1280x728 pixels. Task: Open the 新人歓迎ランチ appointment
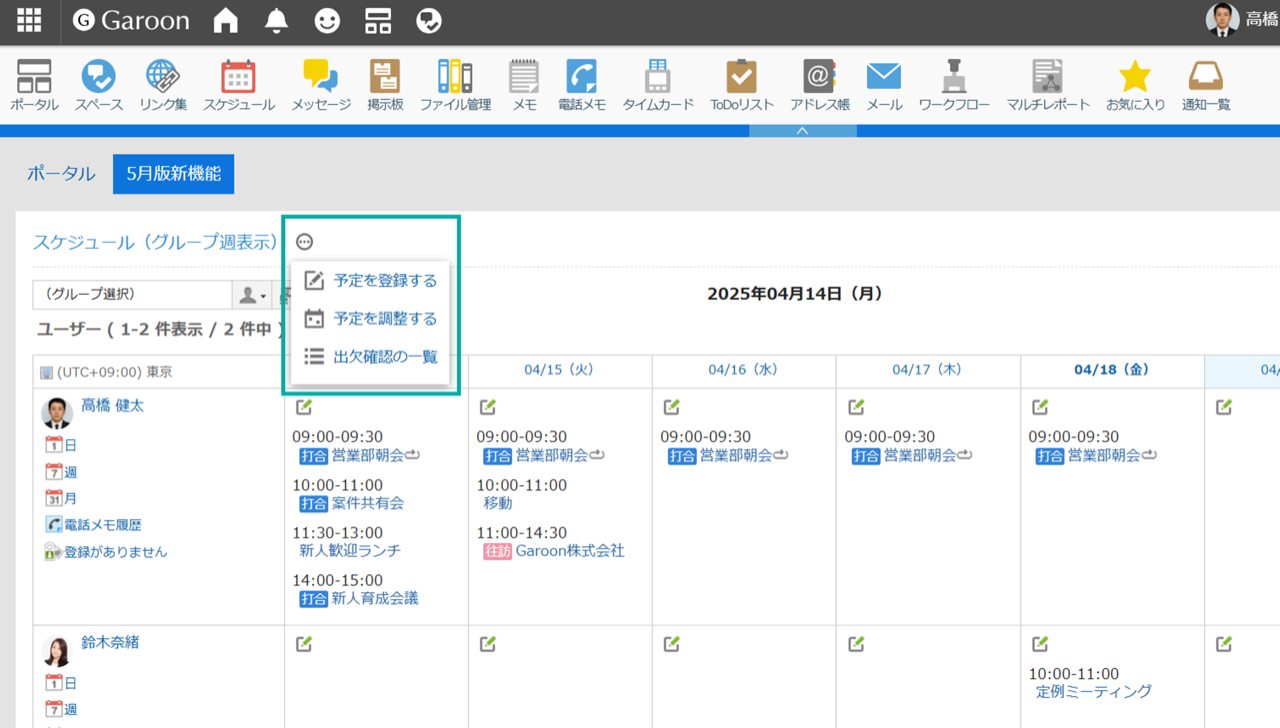[350, 551]
